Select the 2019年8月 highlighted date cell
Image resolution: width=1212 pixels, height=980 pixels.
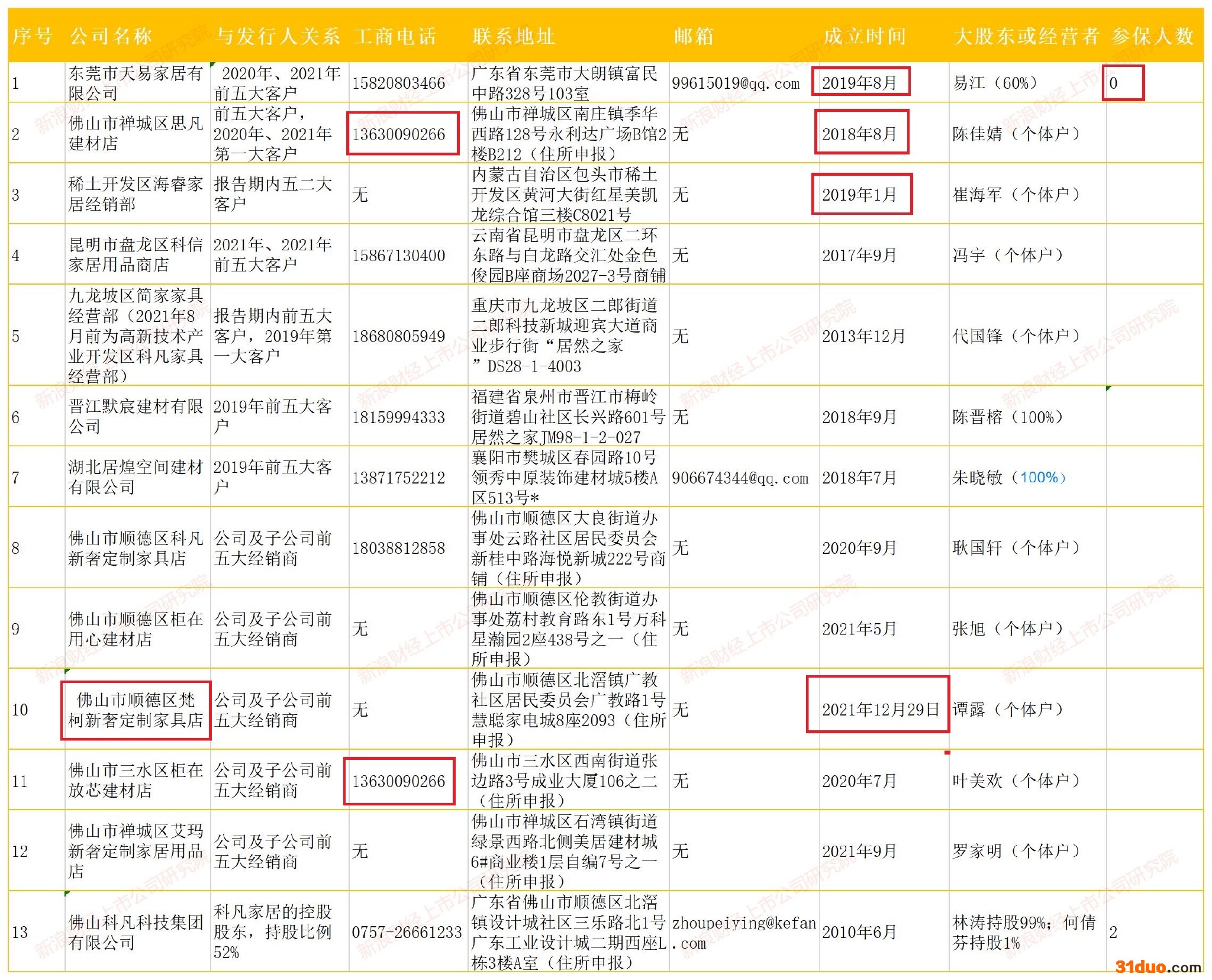[x=859, y=83]
